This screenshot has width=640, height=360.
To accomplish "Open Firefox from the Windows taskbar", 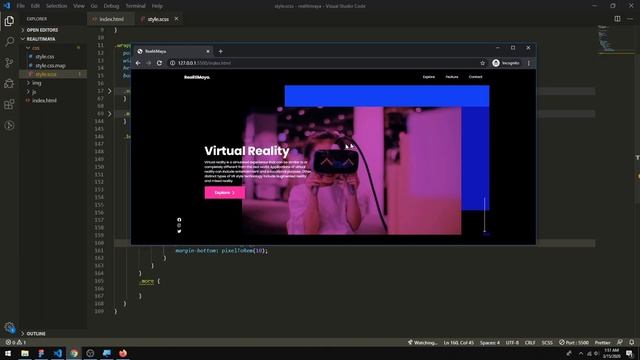I will [123, 353].
